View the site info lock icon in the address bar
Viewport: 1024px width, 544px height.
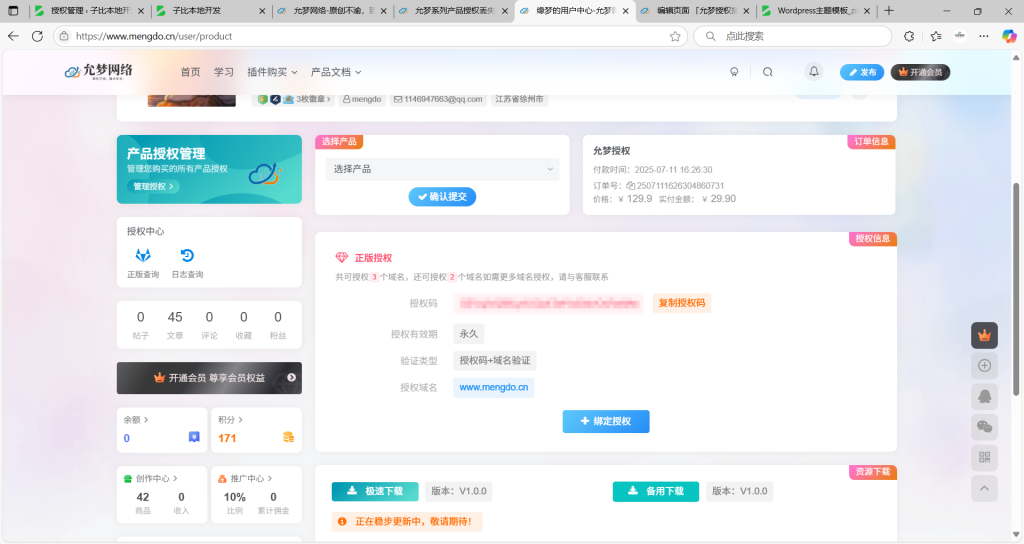[x=64, y=37]
